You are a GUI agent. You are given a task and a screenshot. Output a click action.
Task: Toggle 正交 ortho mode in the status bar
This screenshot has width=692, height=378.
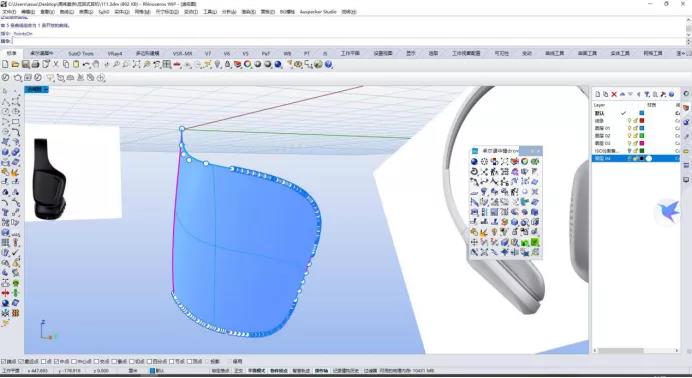click(x=238, y=371)
